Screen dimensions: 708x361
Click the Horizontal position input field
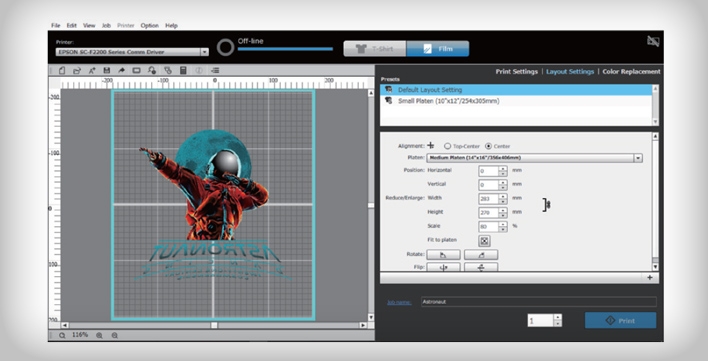[x=489, y=171]
